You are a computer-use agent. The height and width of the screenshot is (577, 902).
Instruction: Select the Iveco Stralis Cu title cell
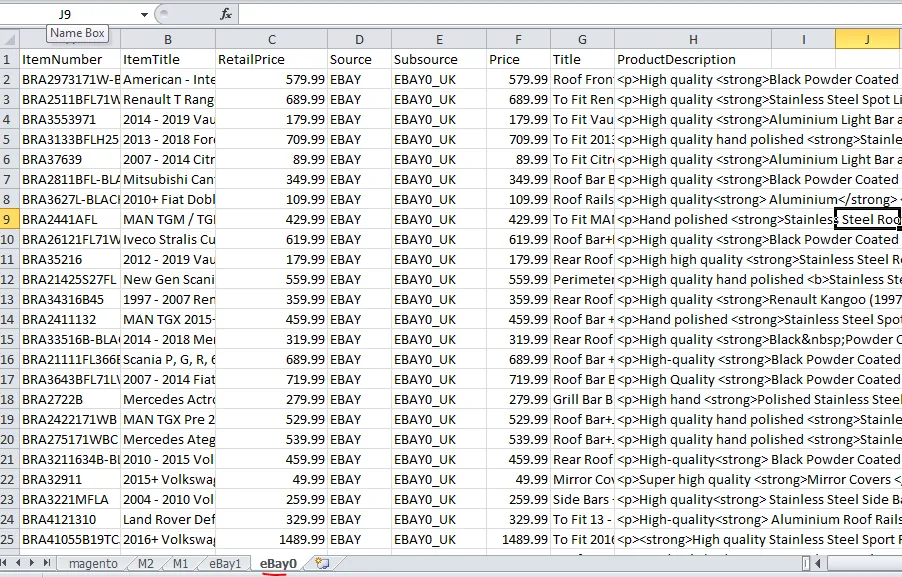point(168,239)
